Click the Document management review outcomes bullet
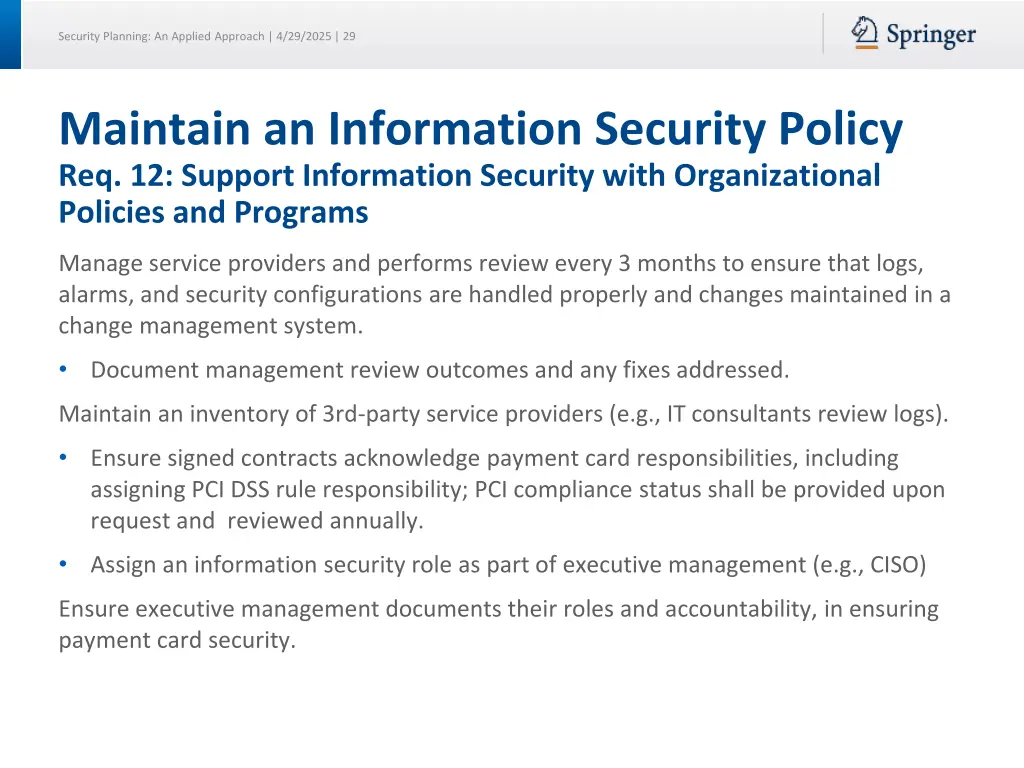 click(x=440, y=369)
